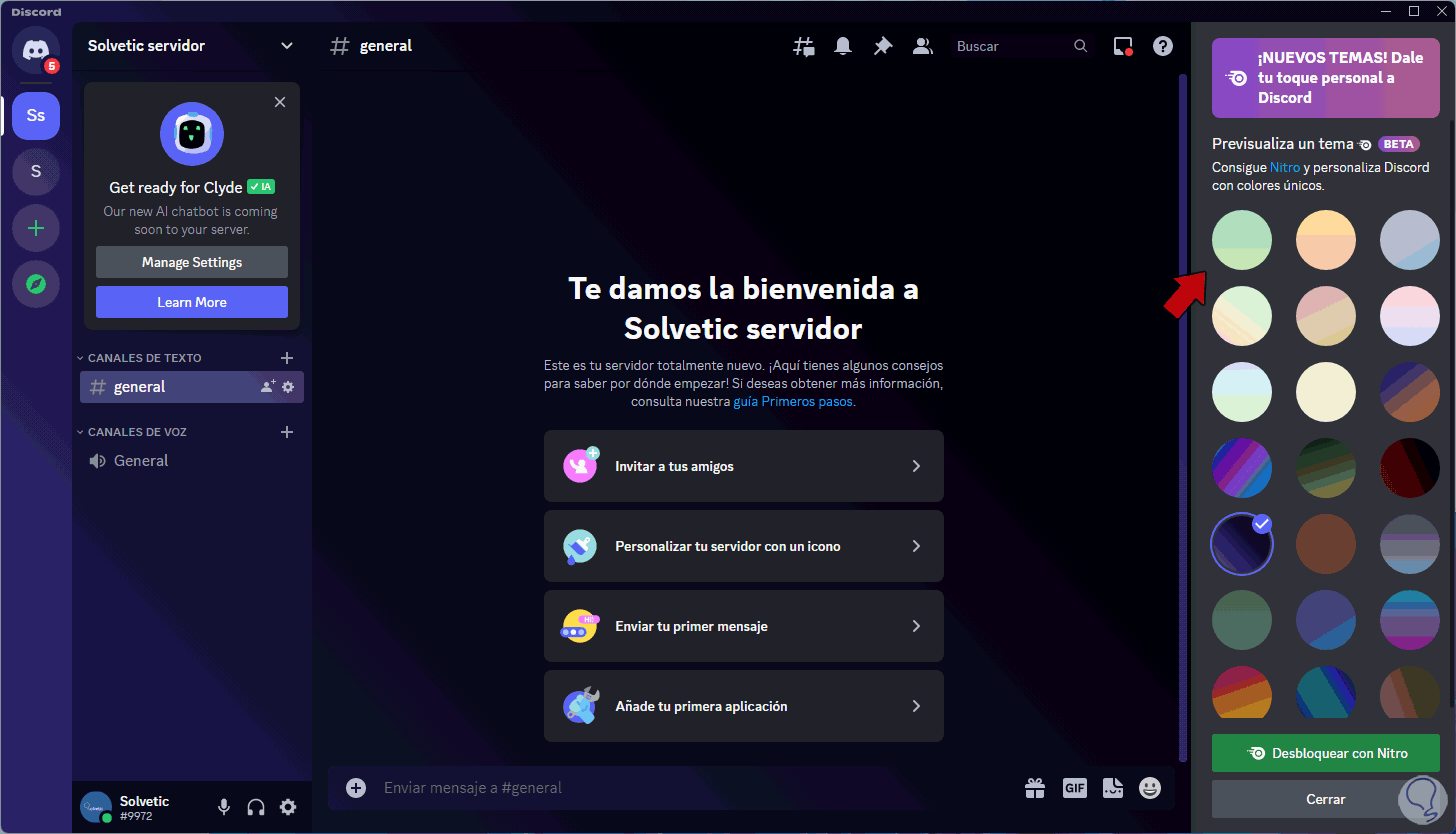Close theme preview with Cerrar
1456x834 pixels.
point(1326,799)
